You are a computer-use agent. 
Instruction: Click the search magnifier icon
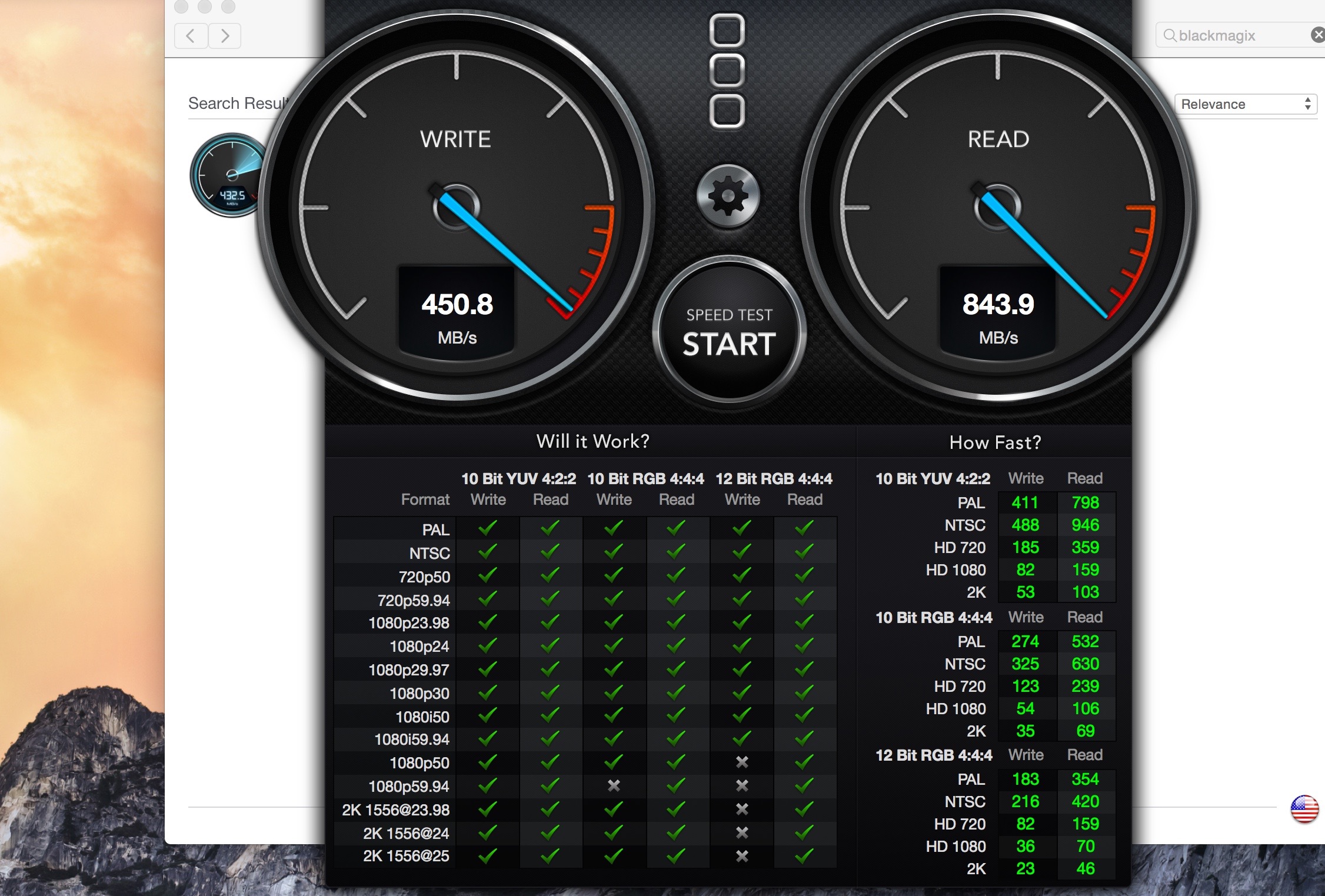[1170, 36]
